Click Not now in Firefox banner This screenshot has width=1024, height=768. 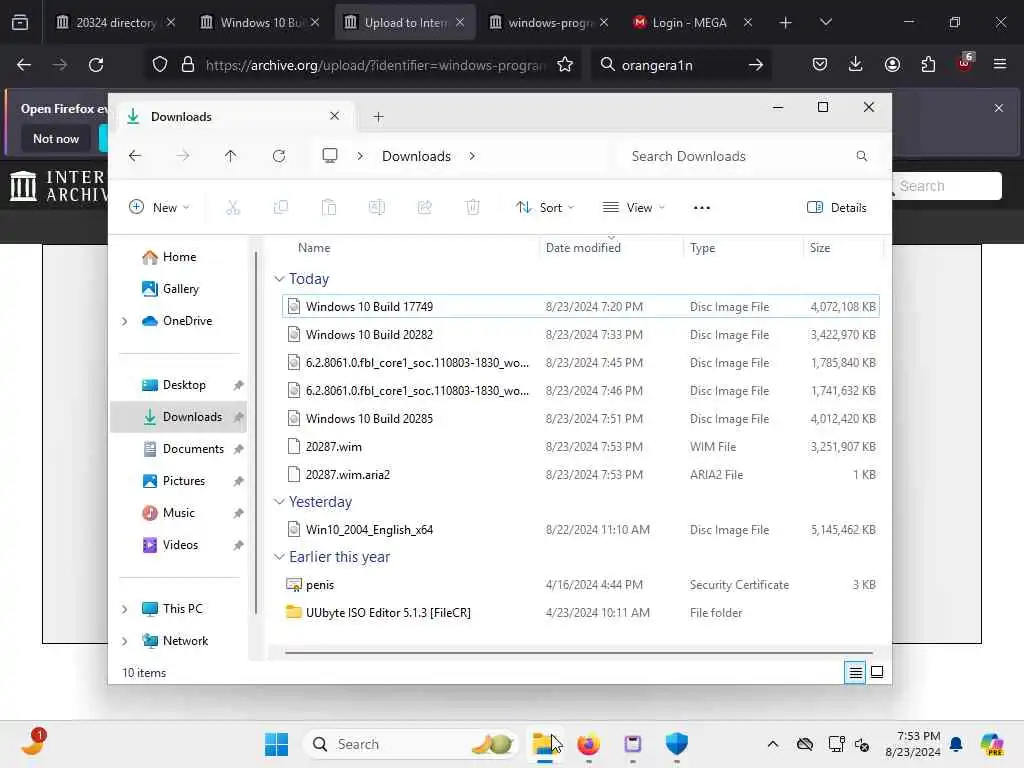coord(56,138)
